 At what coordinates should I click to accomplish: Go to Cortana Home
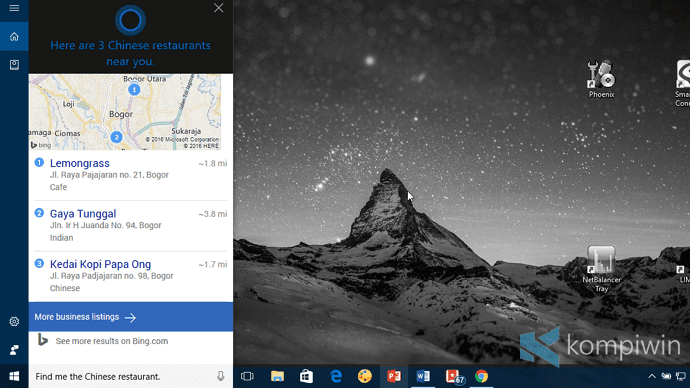14,37
